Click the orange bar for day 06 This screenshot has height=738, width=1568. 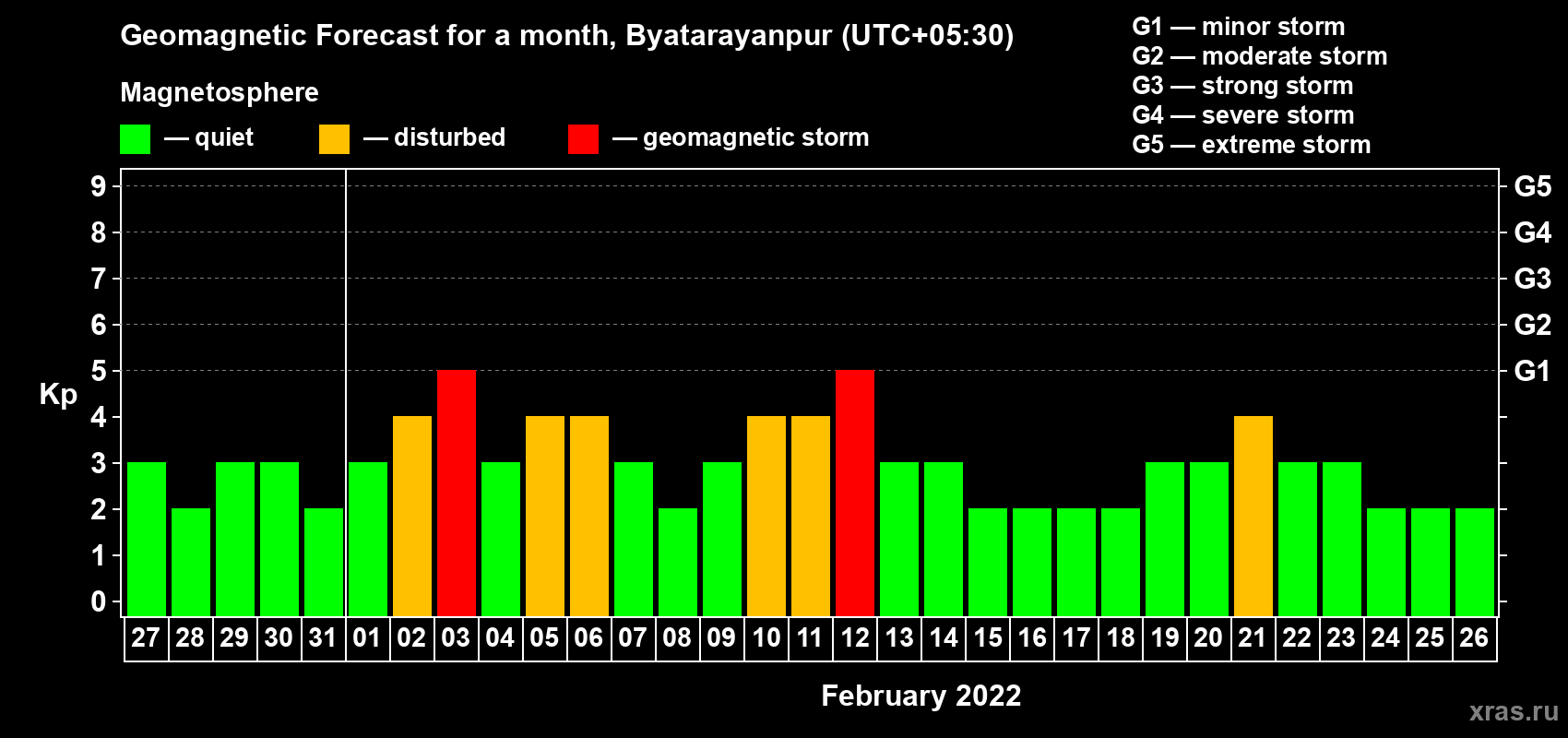589,516
